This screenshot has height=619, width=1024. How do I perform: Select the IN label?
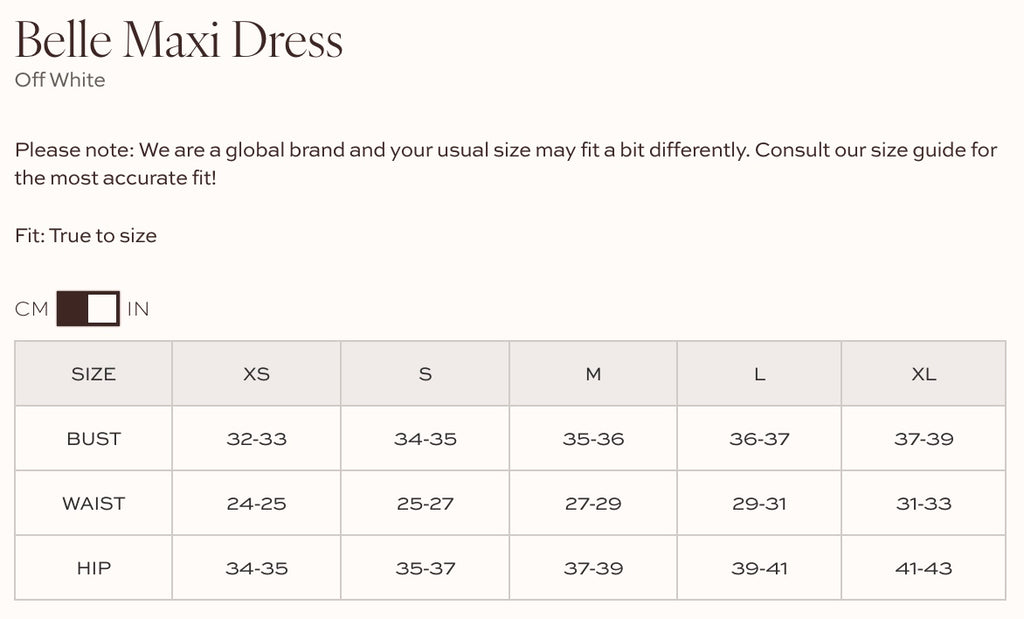[x=138, y=310]
